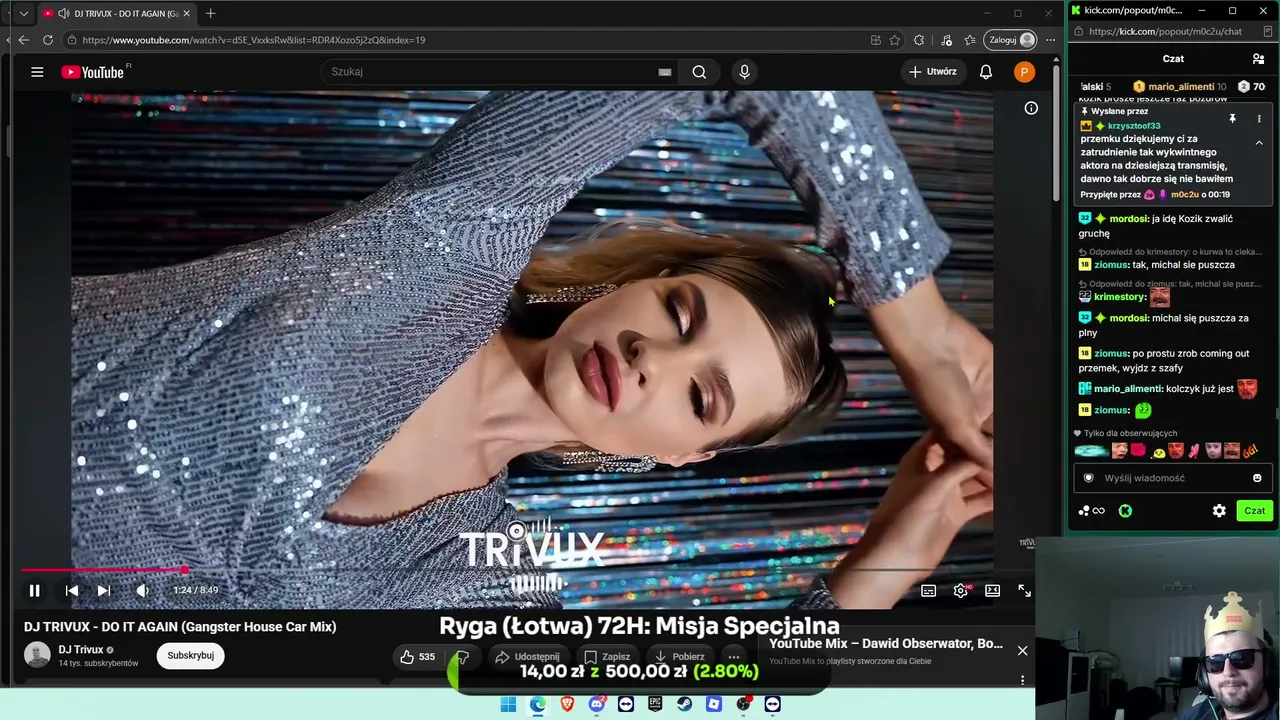Open Microsoft Edge from taskbar
The height and width of the screenshot is (720, 1280).
pos(538,705)
